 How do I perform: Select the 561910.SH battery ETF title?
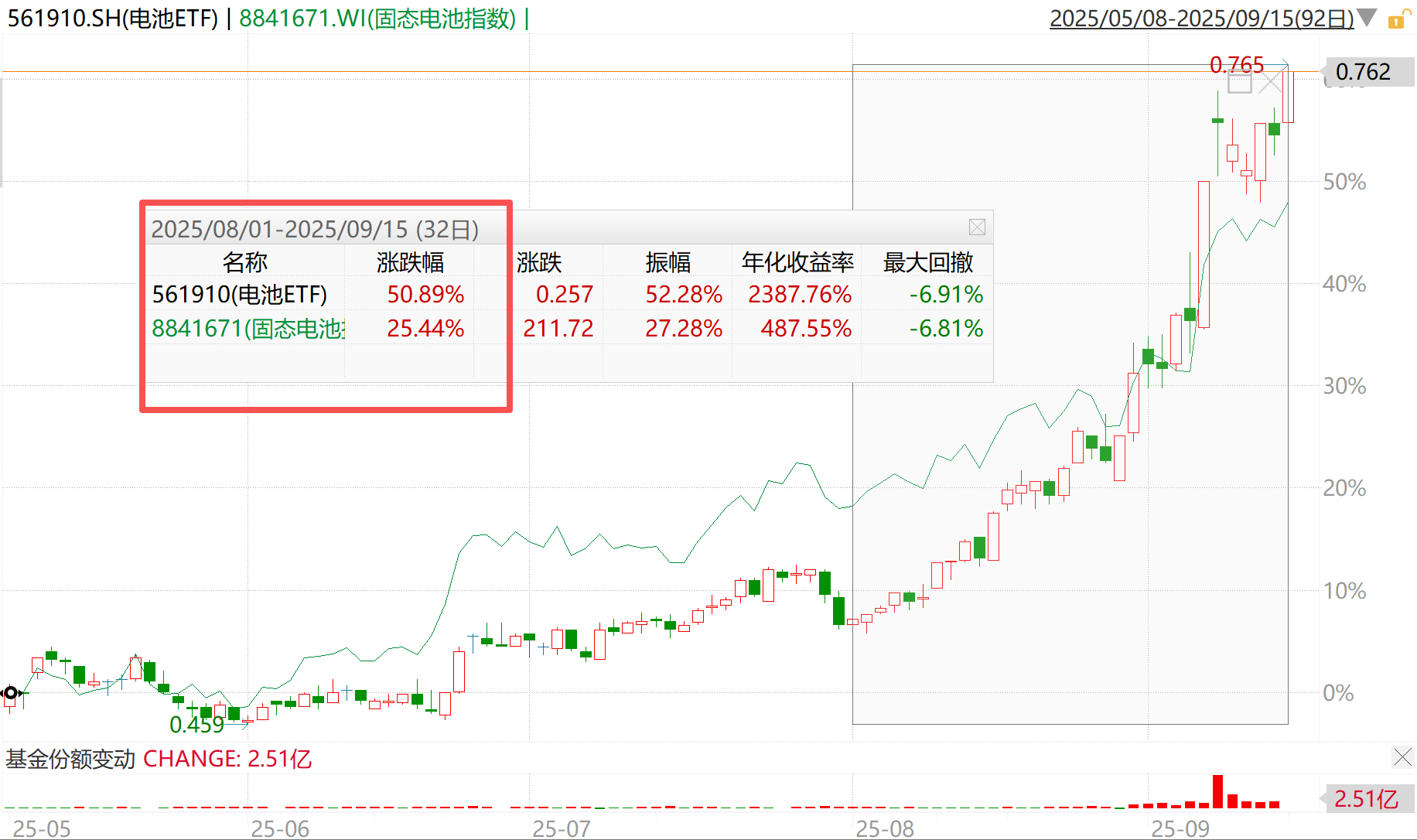113,18
